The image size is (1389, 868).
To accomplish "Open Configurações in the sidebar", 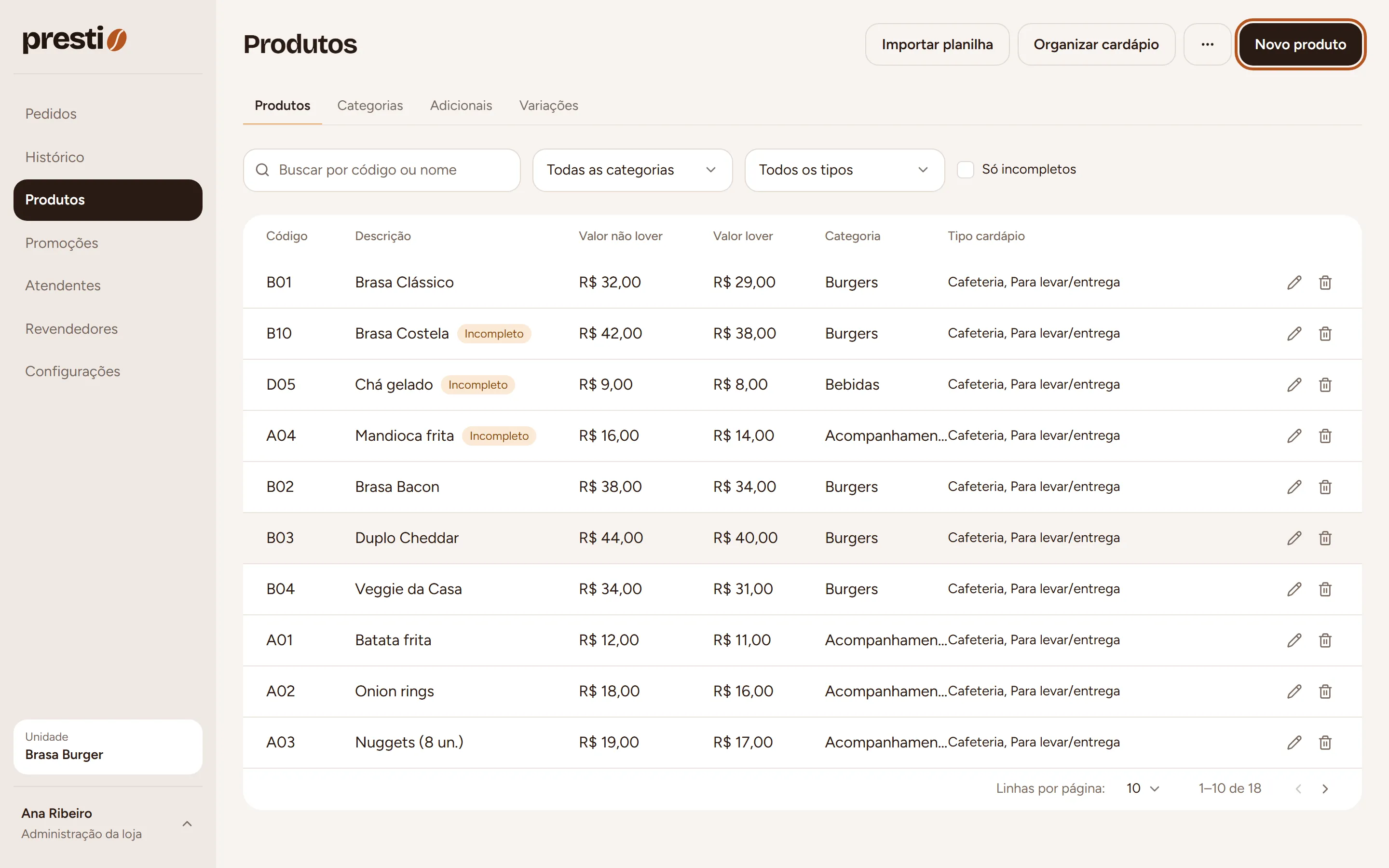I will tap(108, 371).
